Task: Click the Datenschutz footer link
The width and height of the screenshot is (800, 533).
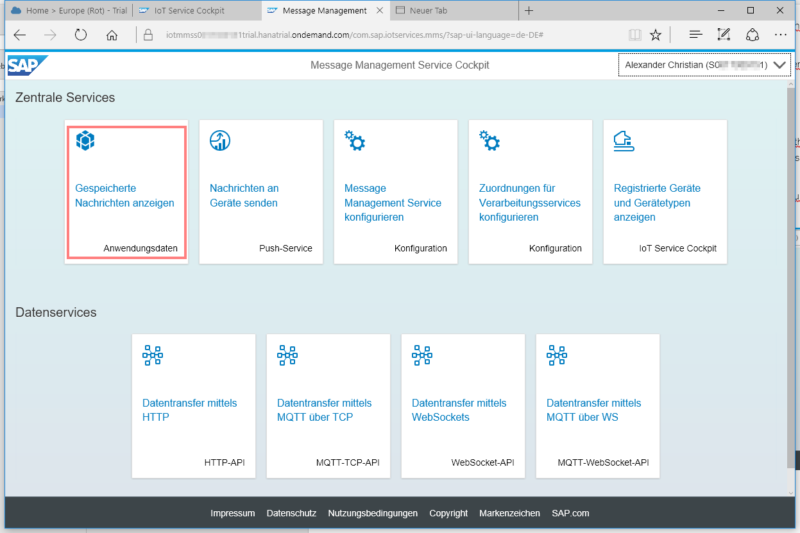Action: (x=291, y=513)
